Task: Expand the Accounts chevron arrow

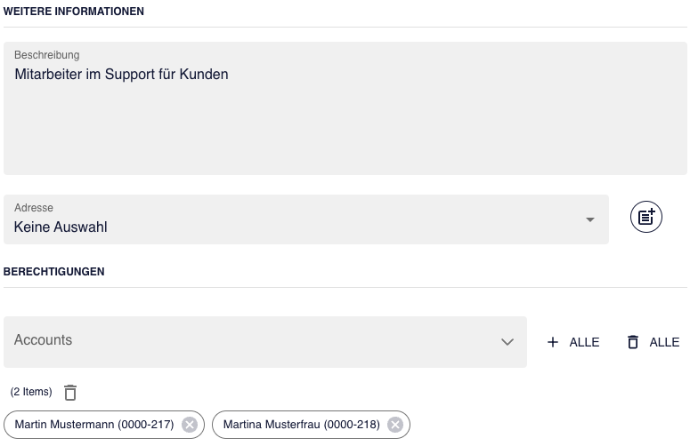Action: [507, 342]
